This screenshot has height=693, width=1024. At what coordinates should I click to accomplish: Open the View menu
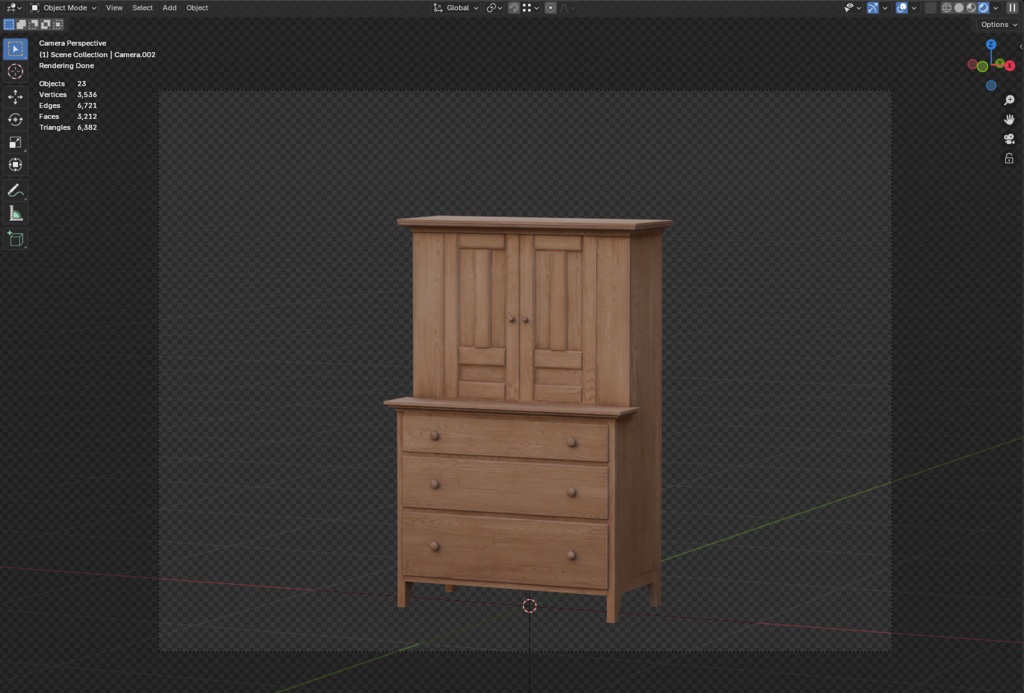pyautogui.click(x=114, y=7)
